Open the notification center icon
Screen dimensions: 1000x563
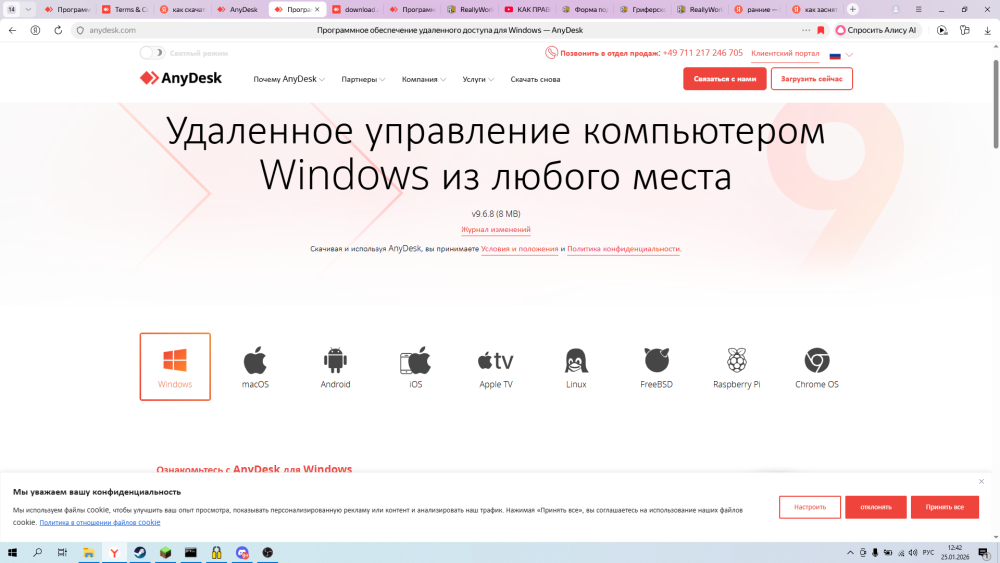click(983, 553)
